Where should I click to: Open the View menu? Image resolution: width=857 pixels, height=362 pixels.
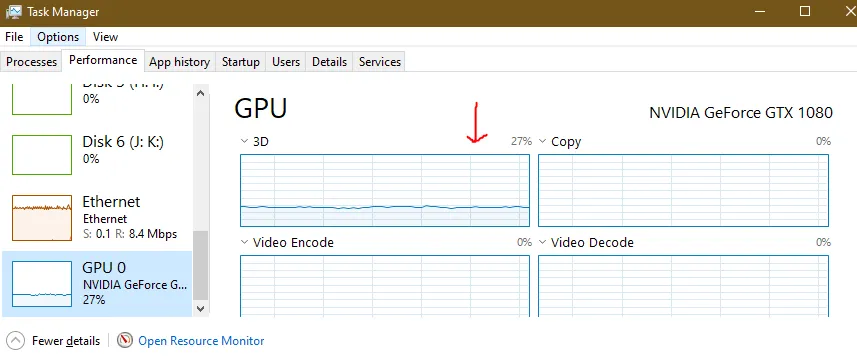pos(105,37)
